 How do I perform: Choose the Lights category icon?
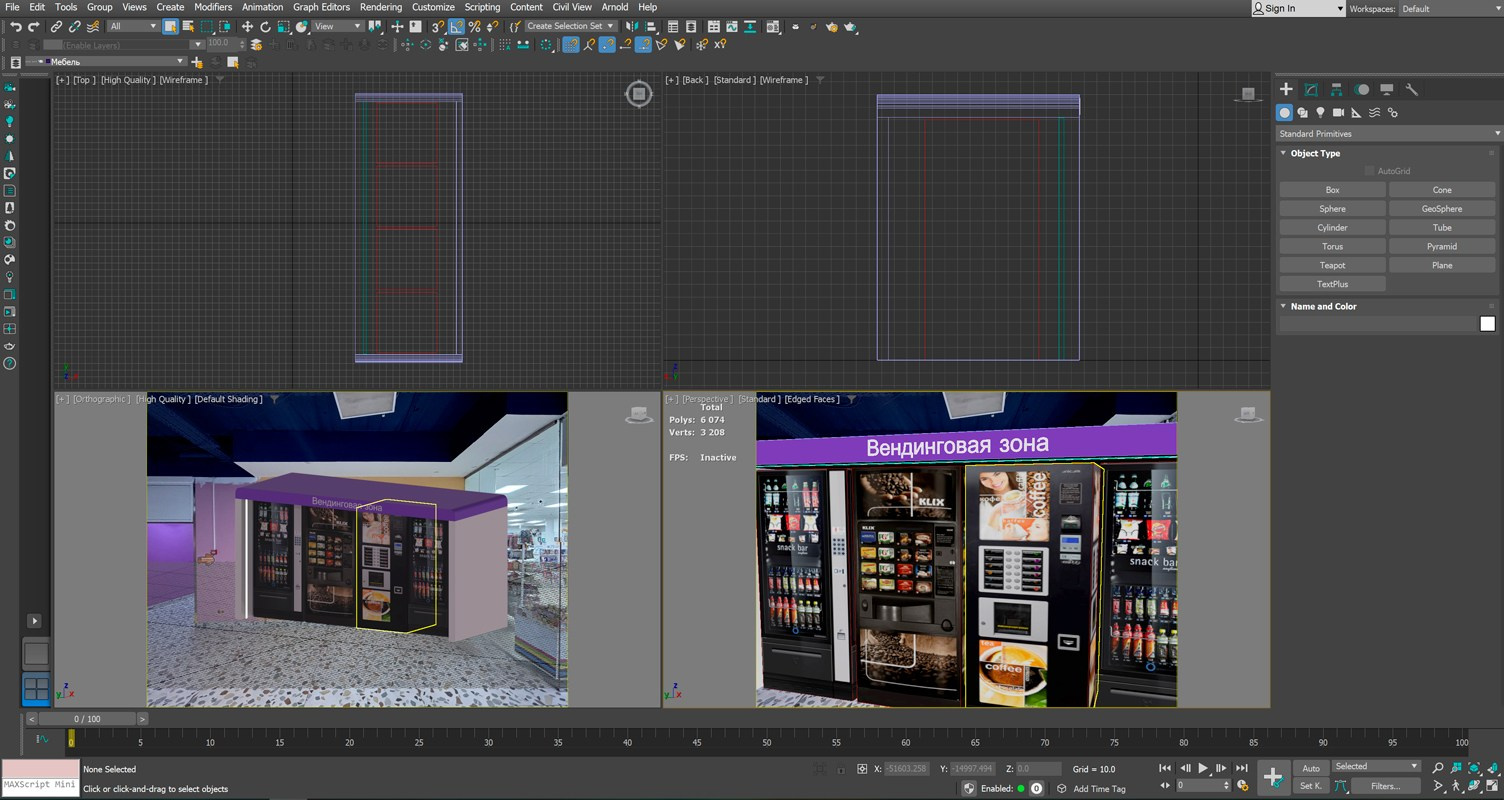pos(1320,113)
